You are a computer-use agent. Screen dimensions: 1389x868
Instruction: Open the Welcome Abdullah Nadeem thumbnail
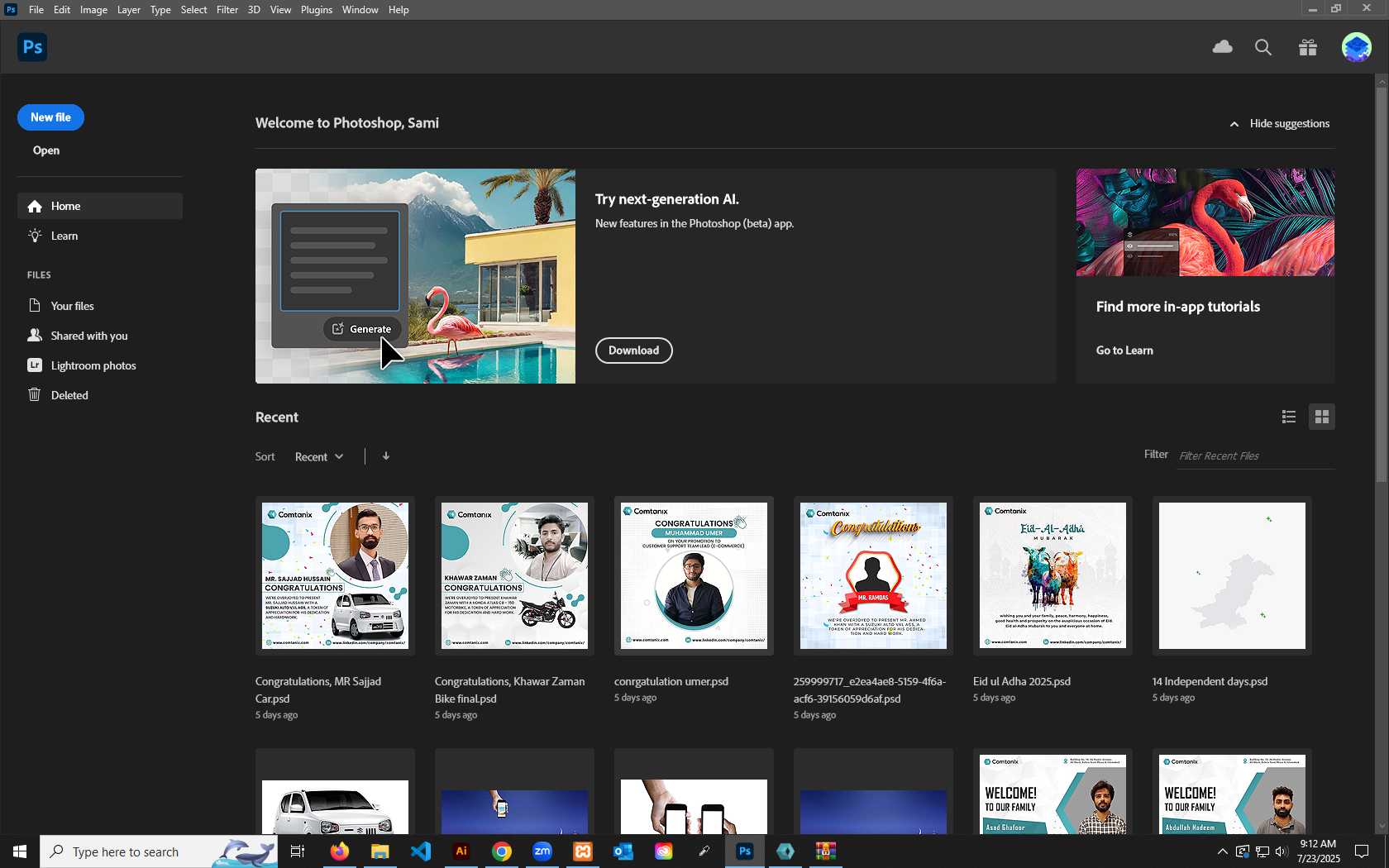1232,792
